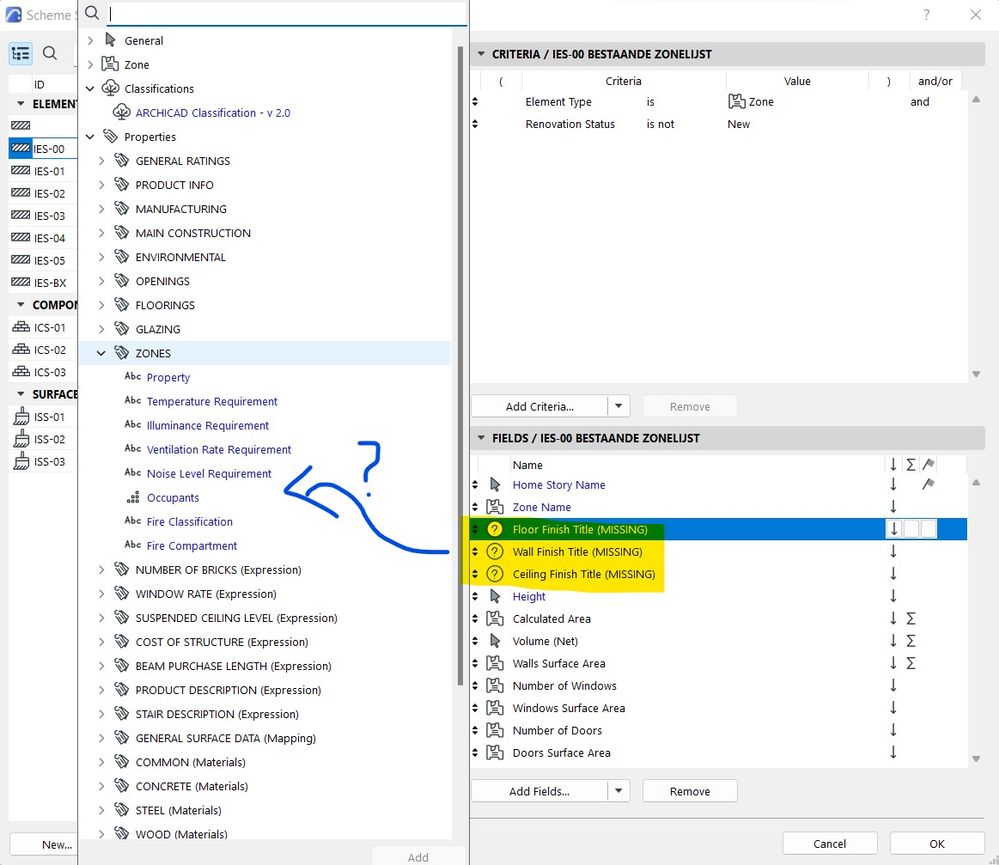
Task: Select tree view icon in scheme list
Action: [20, 54]
